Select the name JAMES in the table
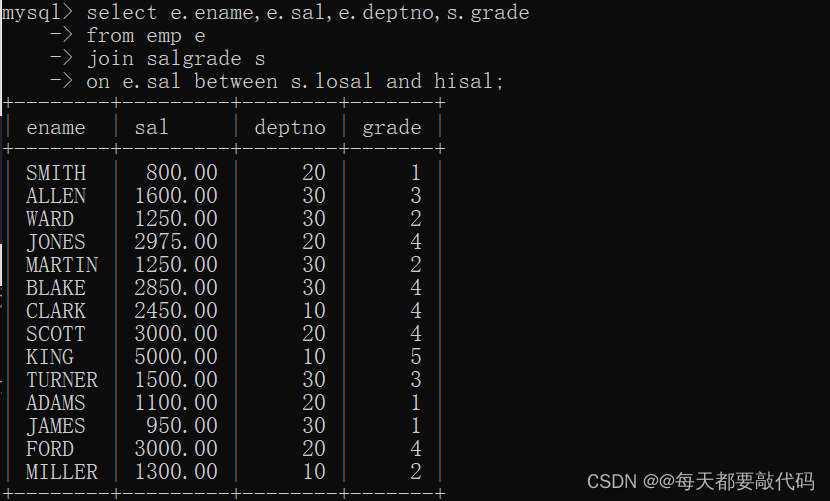Viewport: 830px width, 501px height. pyautogui.click(x=56, y=426)
